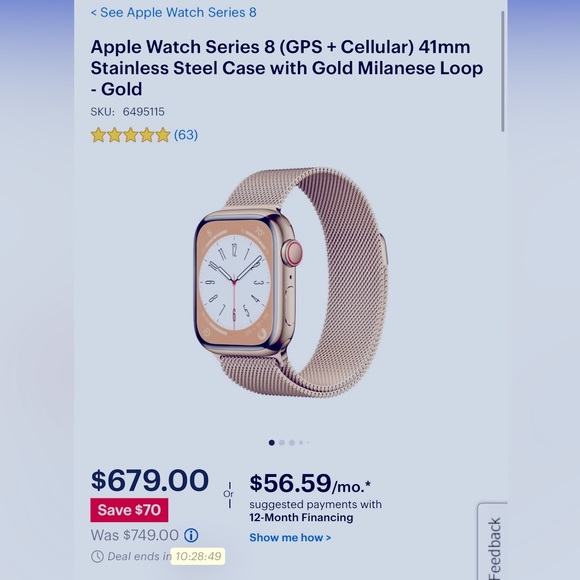Select the fourth image carousel dot
580x580 pixels.
(x=301, y=442)
